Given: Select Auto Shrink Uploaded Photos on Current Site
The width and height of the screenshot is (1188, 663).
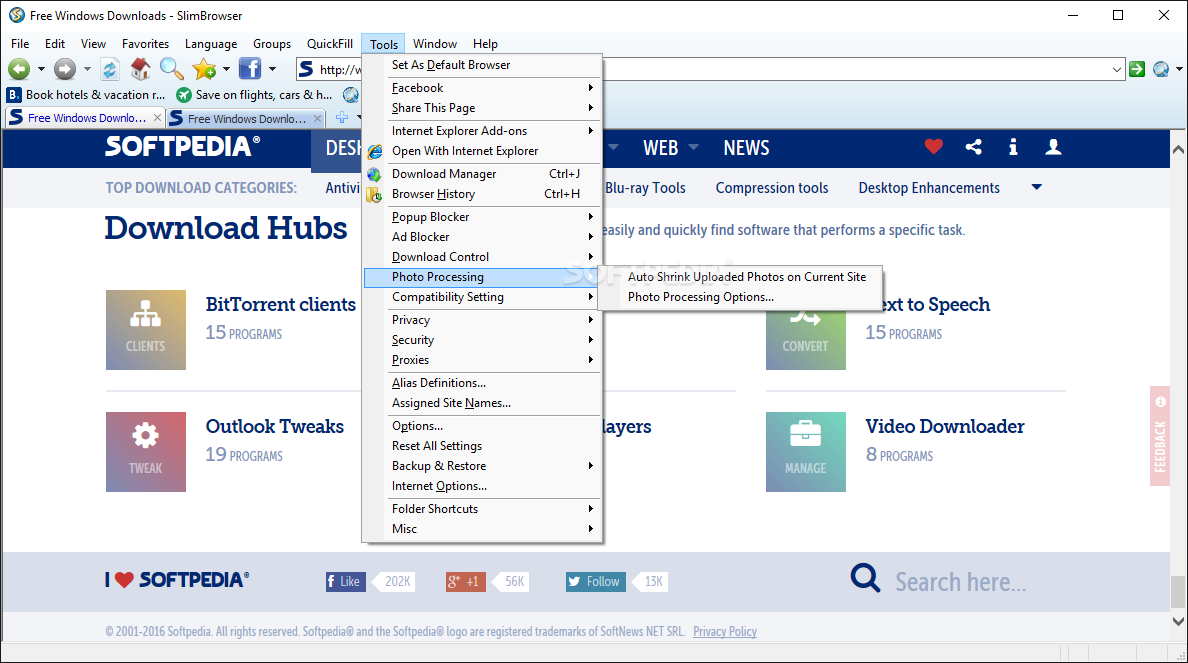Looking at the screenshot, I should tap(740, 277).
